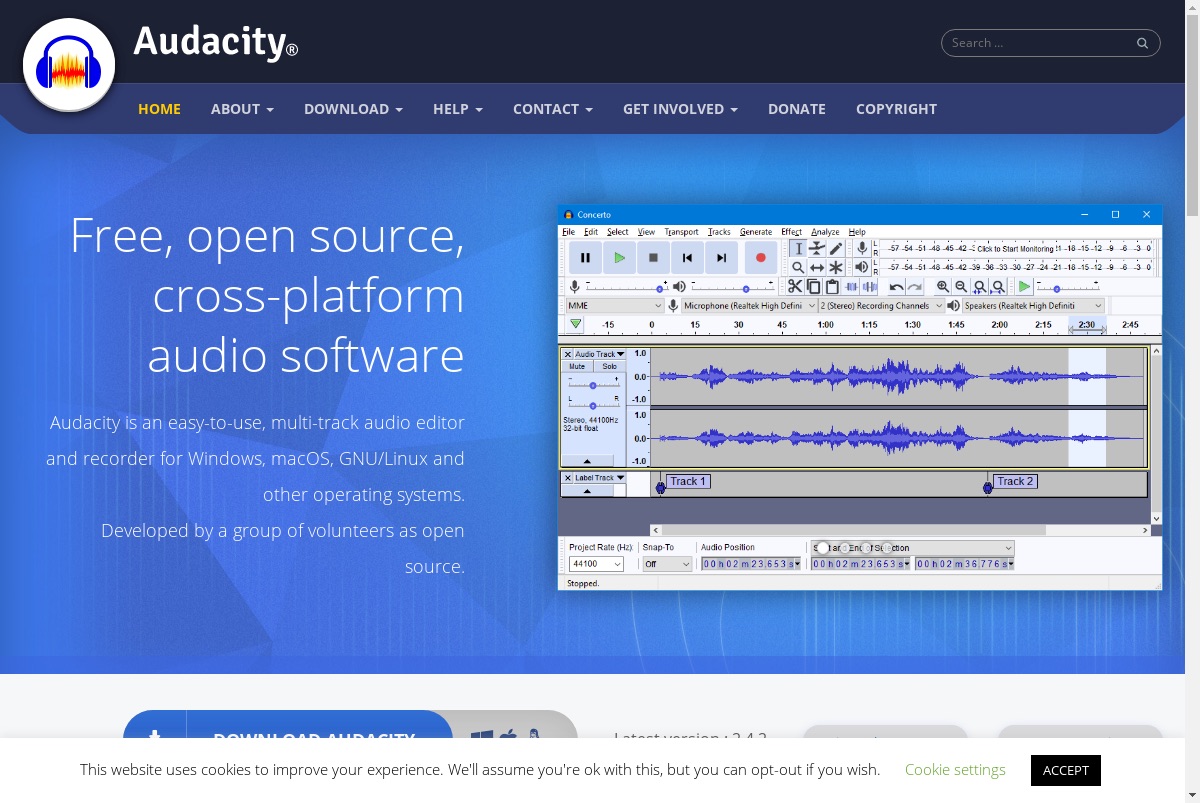
Task: Open the Audio Track dropdown menu
Action: pos(600,354)
